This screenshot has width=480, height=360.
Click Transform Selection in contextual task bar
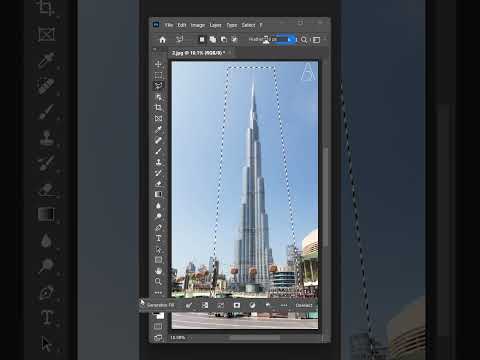pyautogui.click(x=221, y=305)
